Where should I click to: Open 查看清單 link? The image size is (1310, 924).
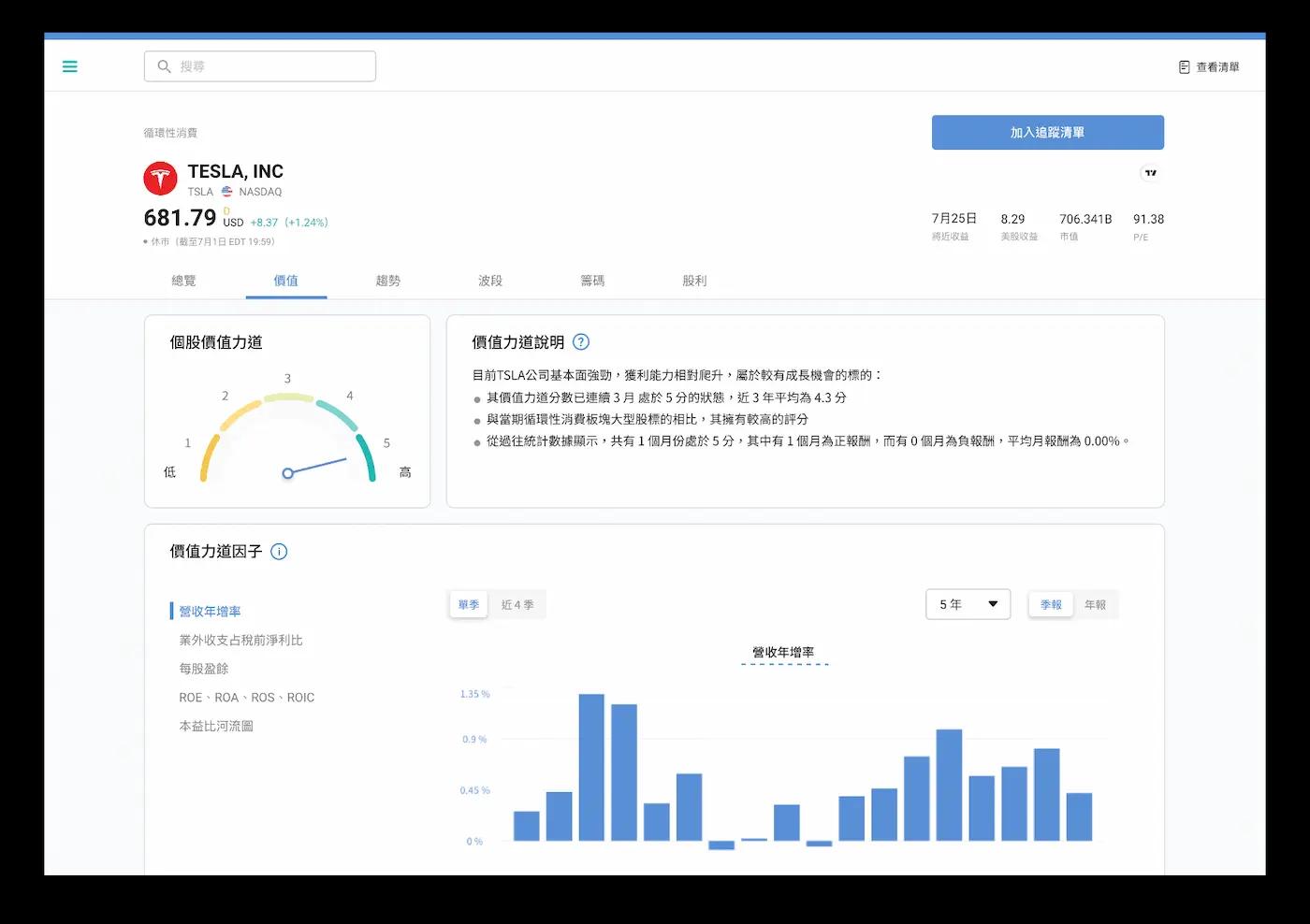pos(1209,67)
